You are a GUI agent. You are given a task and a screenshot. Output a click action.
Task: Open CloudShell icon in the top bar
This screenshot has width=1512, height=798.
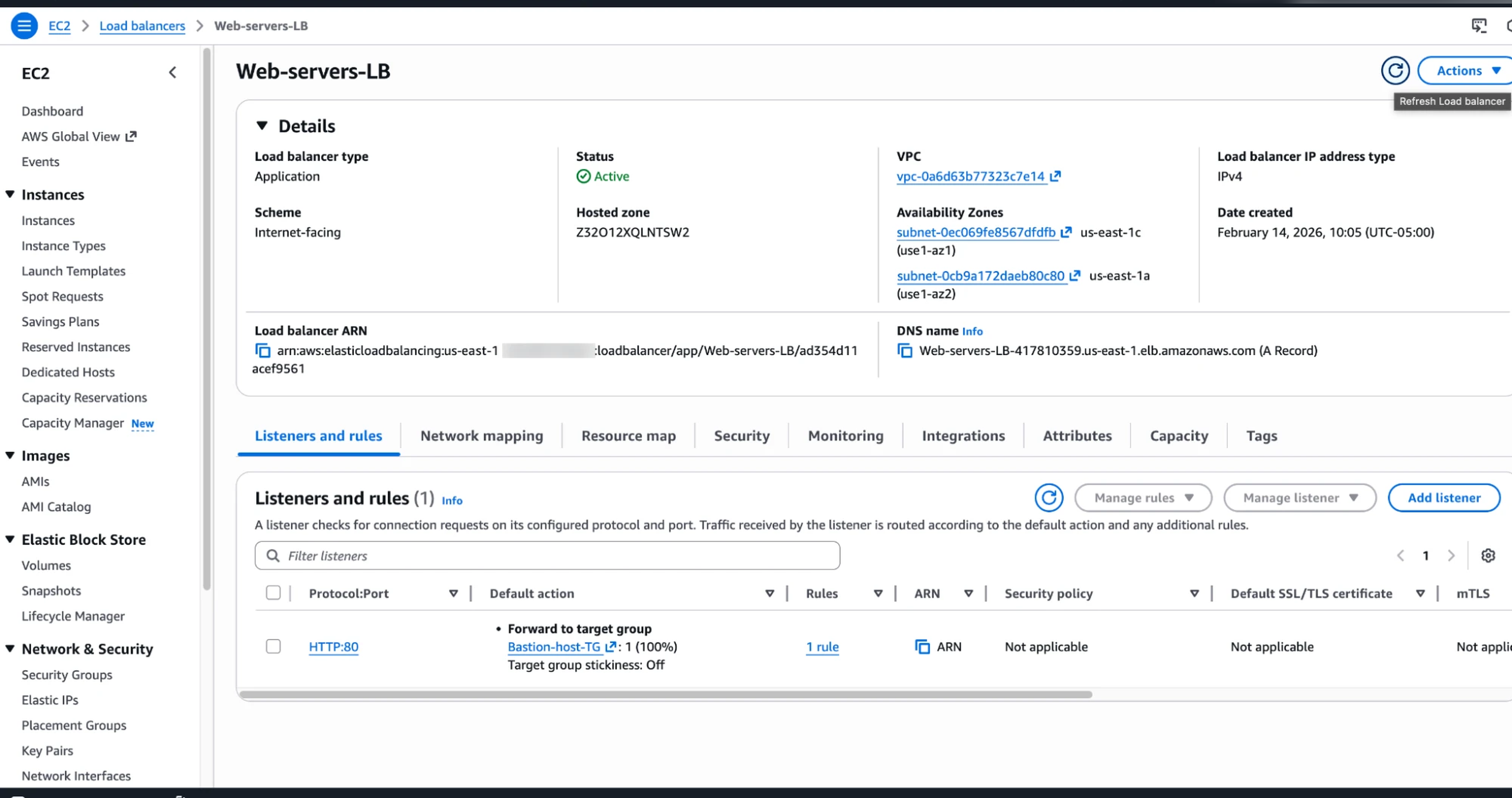pyautogui.click(x=1479, y=26)
